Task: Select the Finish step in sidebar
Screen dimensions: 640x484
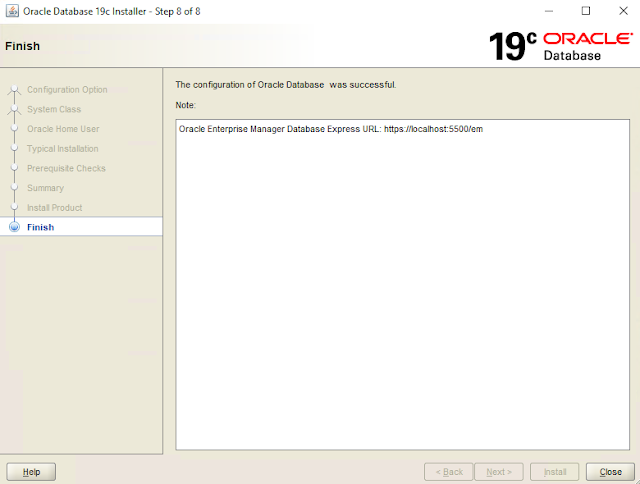Action: (x=81, y=227)
